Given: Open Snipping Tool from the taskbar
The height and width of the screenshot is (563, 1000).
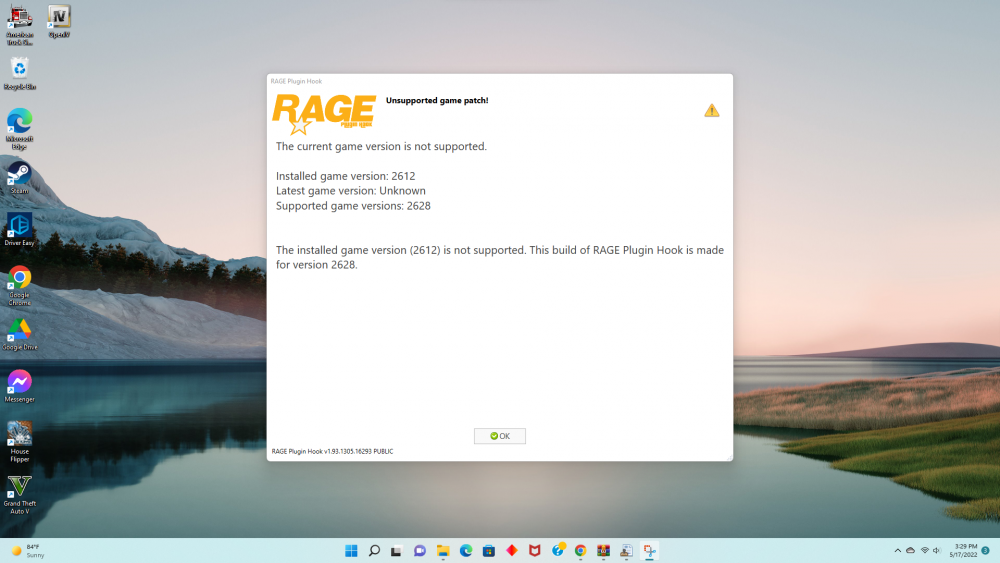Looking at the screenshot, I should point(649,551).
